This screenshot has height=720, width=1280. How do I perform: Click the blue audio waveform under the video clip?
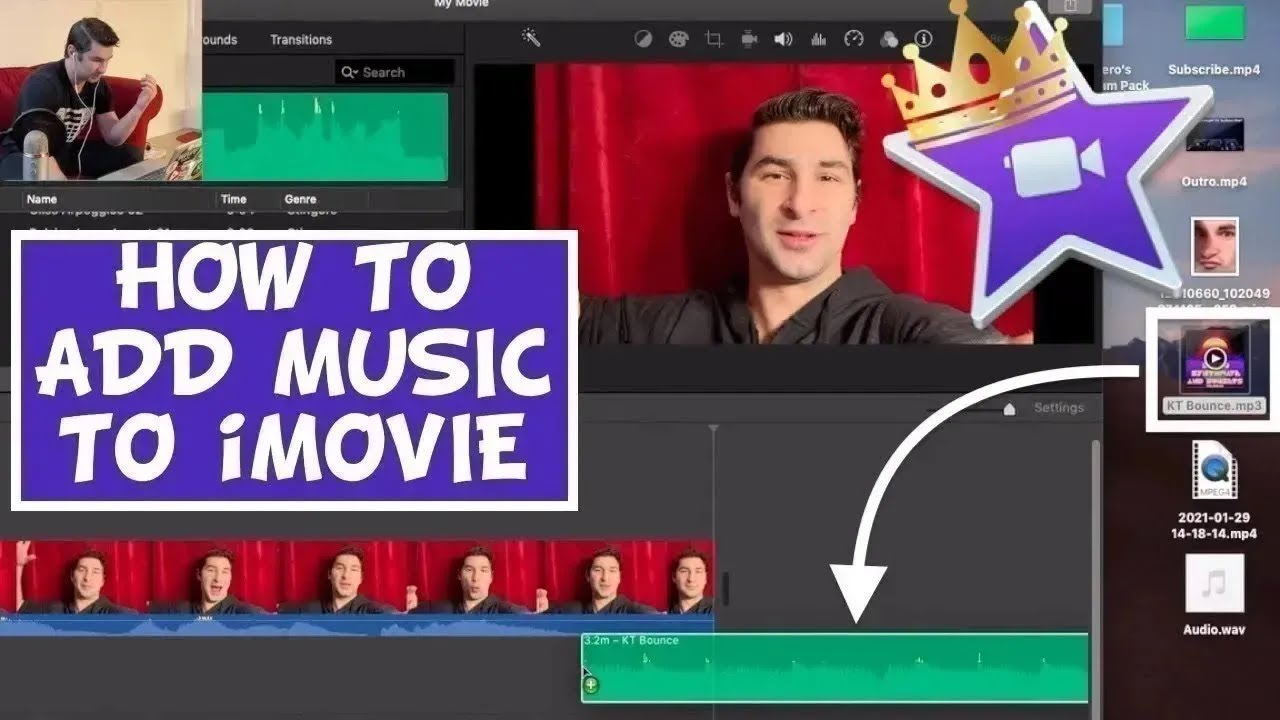pyautogui.click(x=357, y=626)
